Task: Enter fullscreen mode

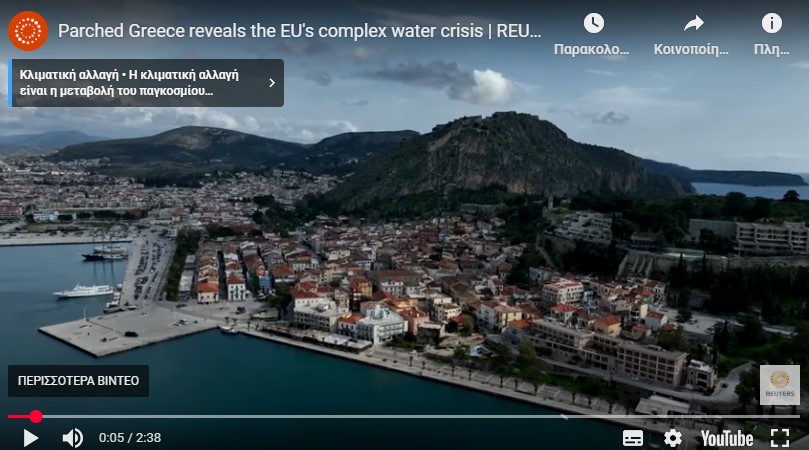Action: [x=780, y=438]
